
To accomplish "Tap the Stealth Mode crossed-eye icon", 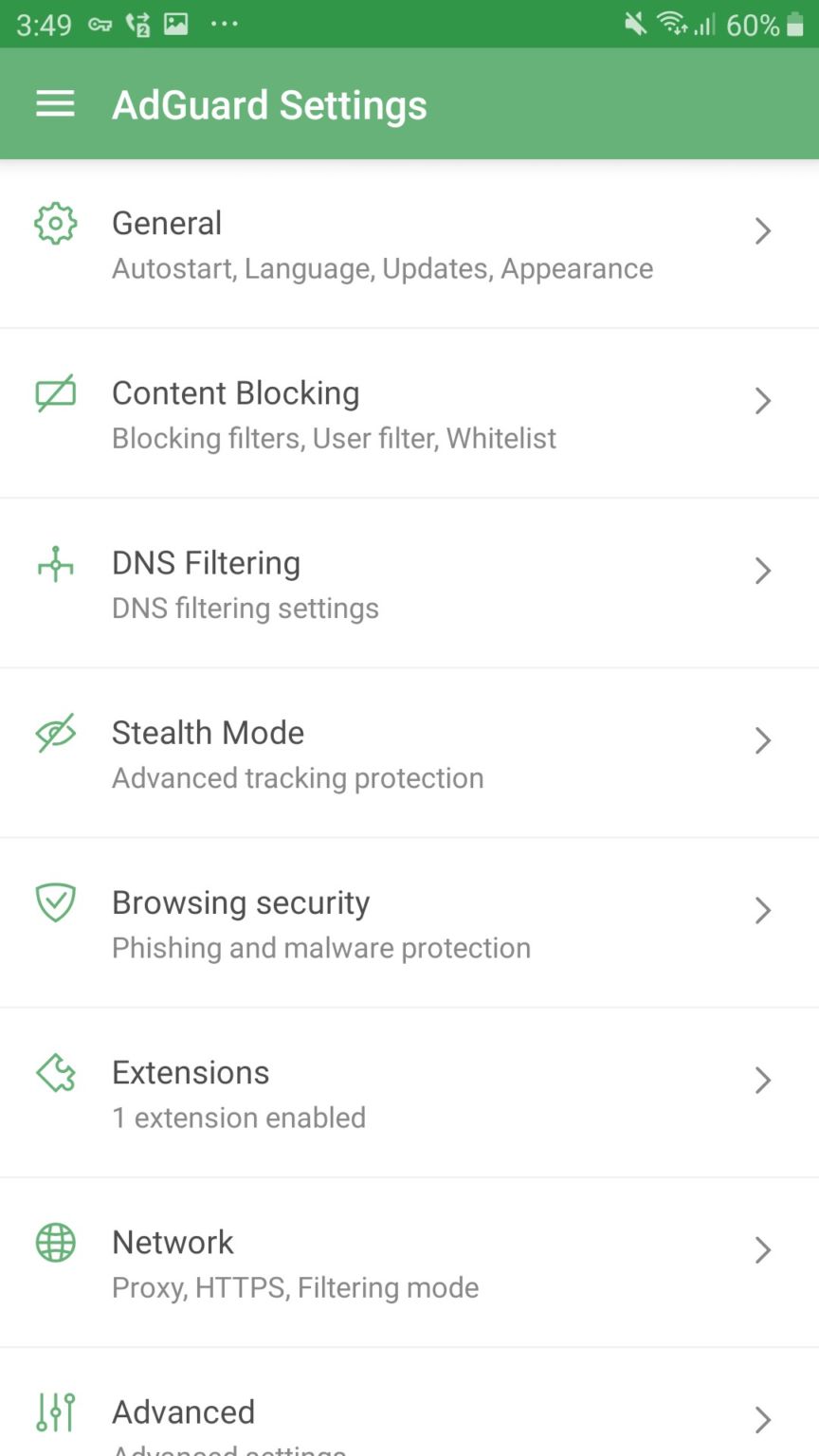I will 55,734.
